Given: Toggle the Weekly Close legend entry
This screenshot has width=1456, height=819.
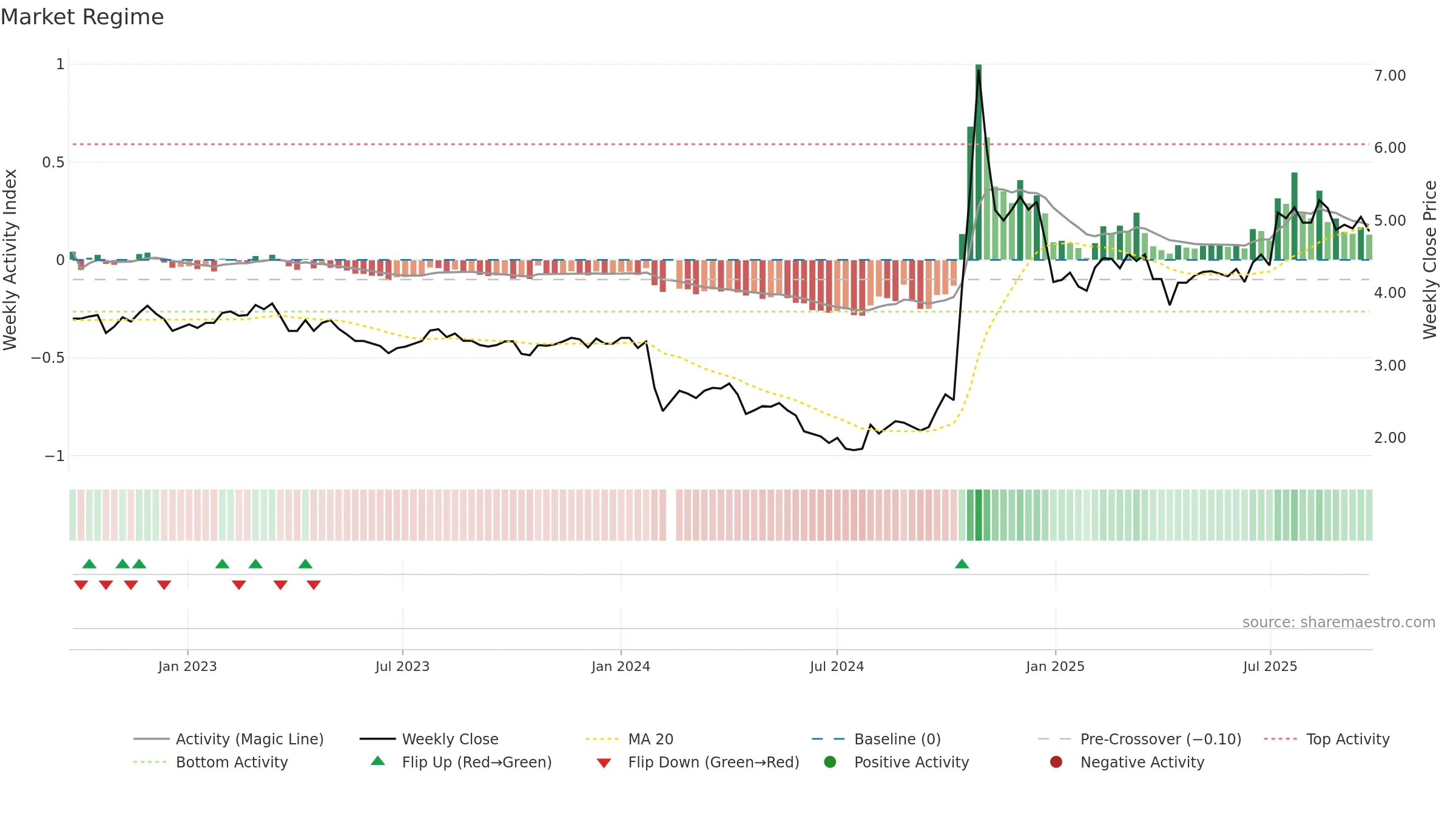Looking at the screenshot, I should (429, 739).
